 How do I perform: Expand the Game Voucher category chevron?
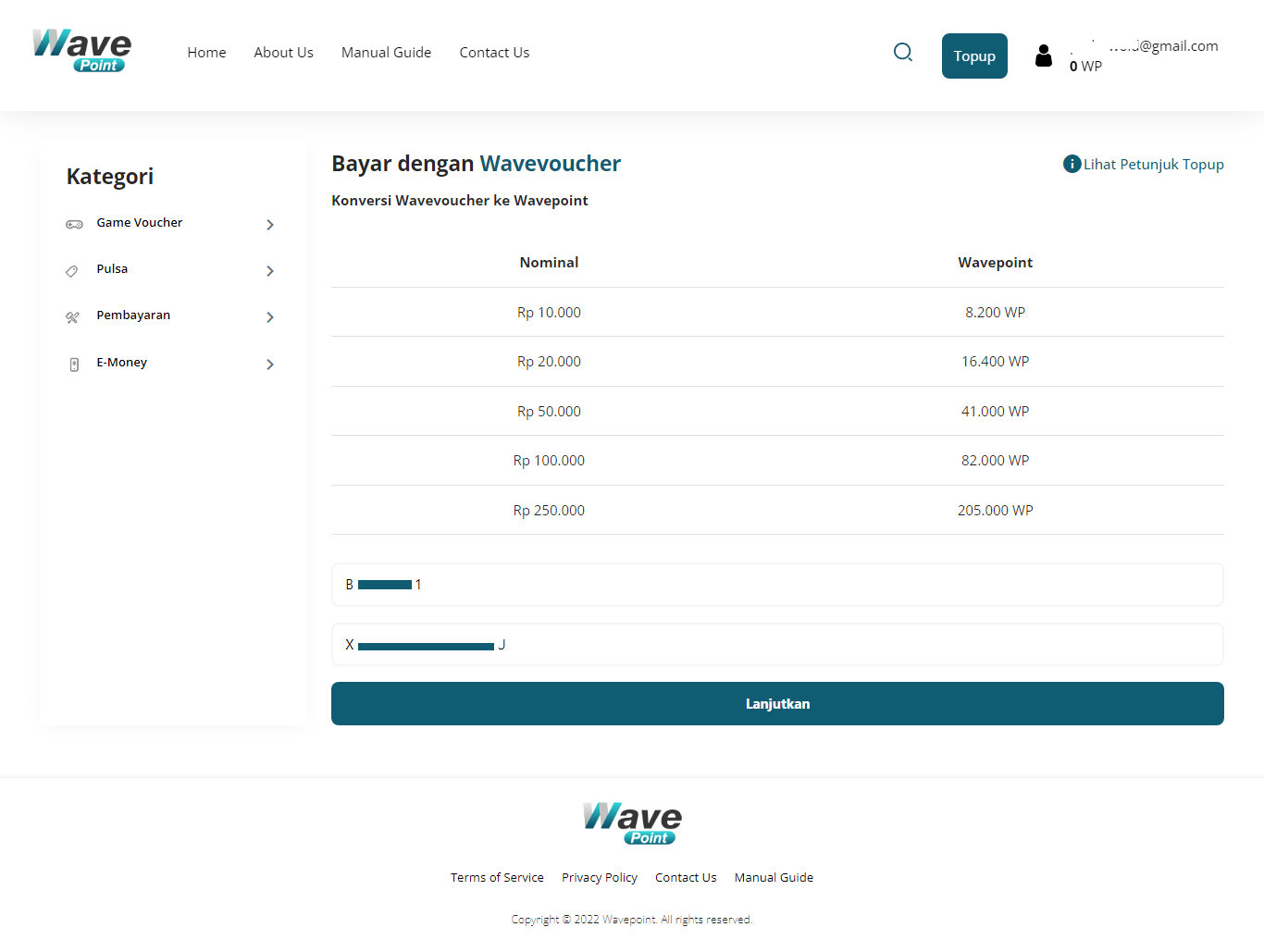point(270,225)
